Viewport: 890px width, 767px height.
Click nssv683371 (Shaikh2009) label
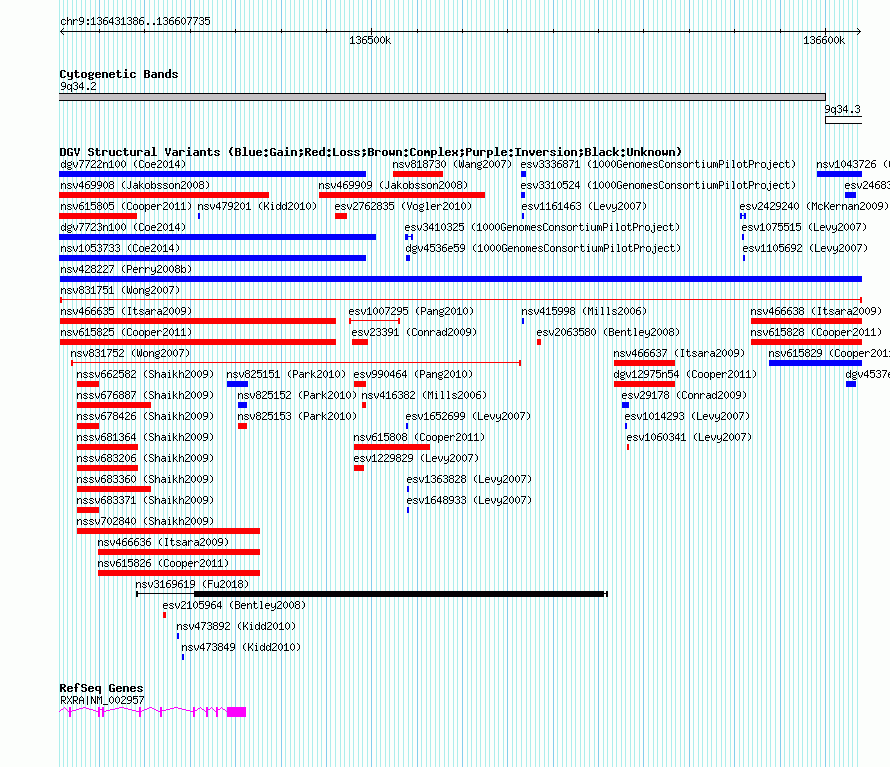145,501
